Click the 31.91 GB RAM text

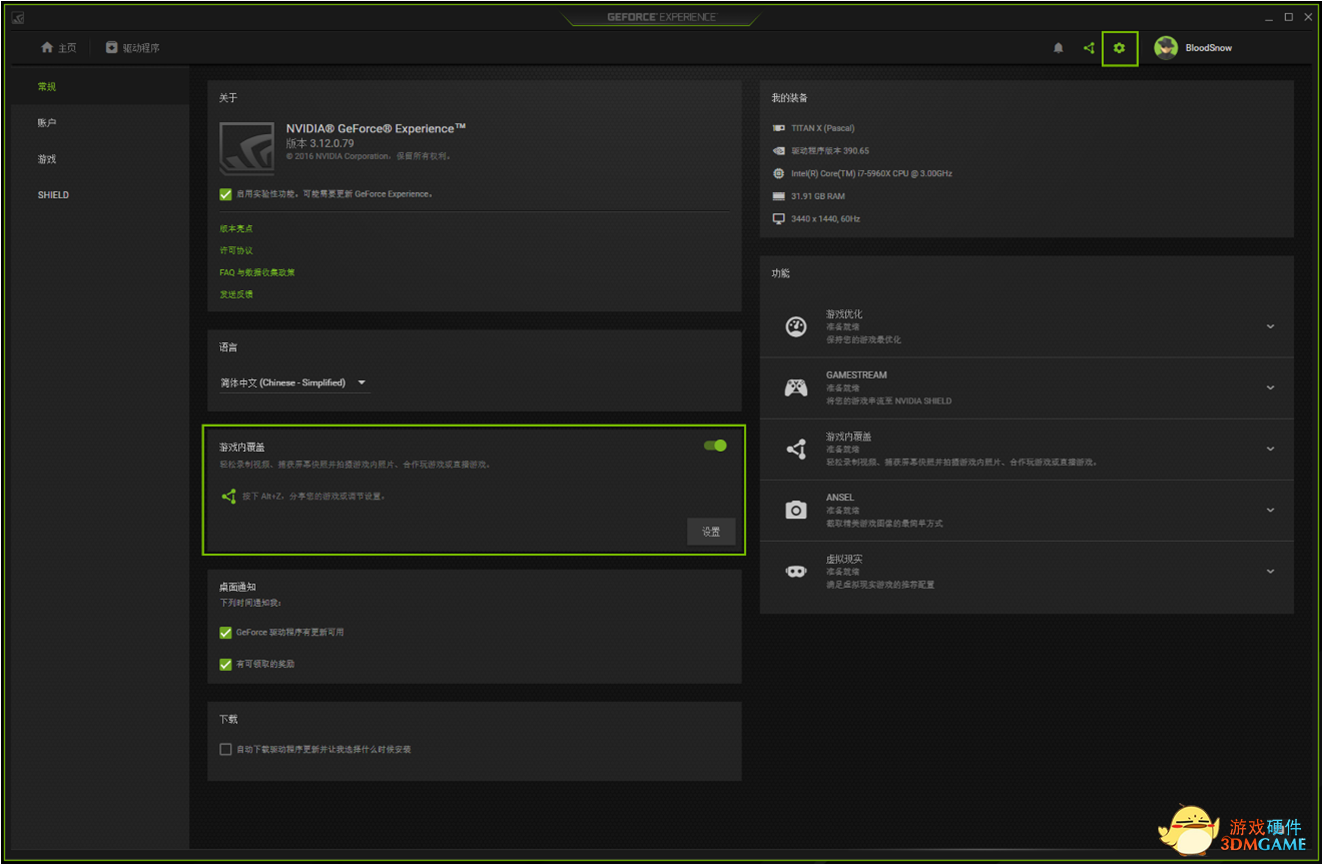[x=818, y=196]
